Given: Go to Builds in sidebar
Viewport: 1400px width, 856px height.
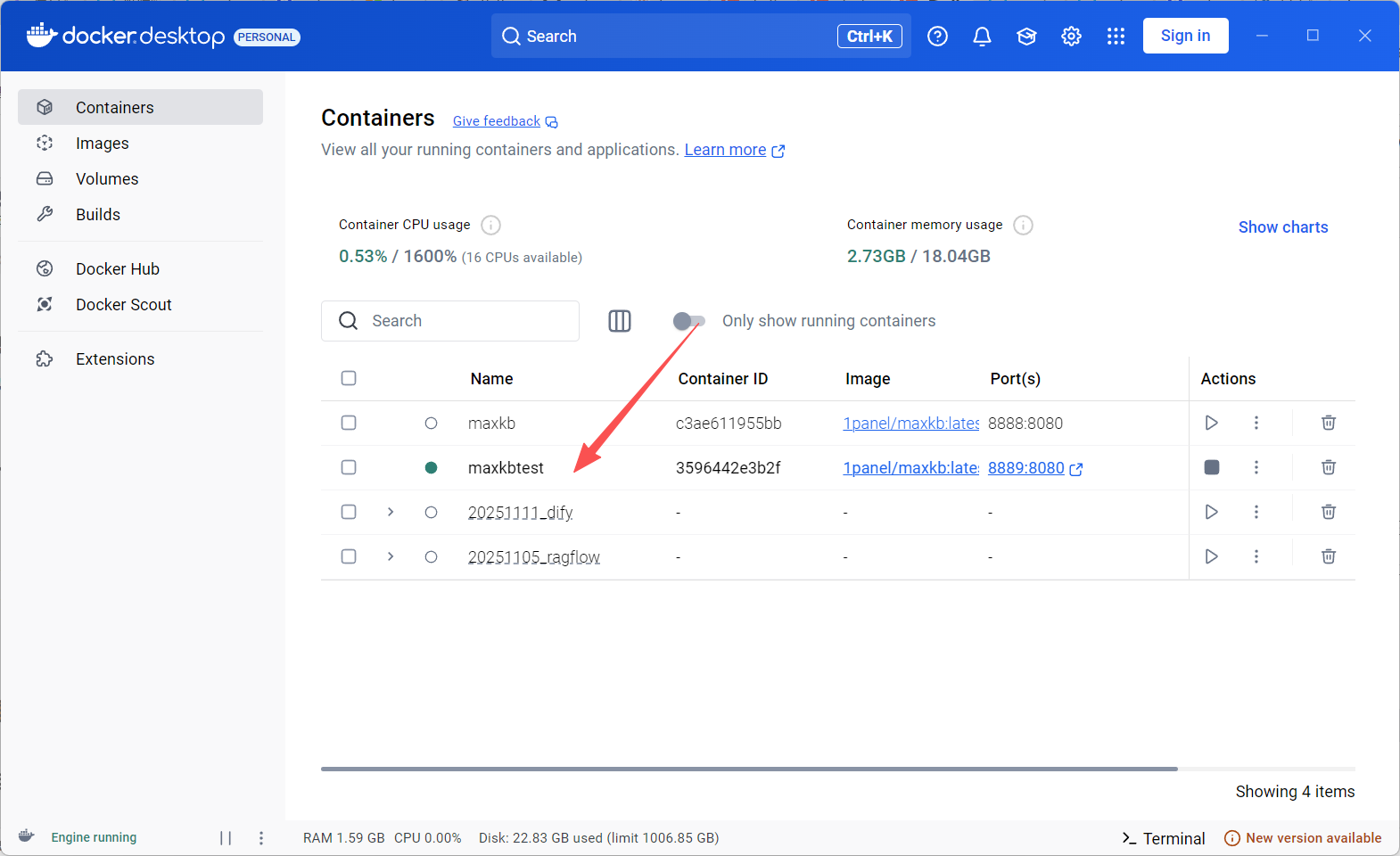Looking at the screenshot, I should click(x=140, y=214).
